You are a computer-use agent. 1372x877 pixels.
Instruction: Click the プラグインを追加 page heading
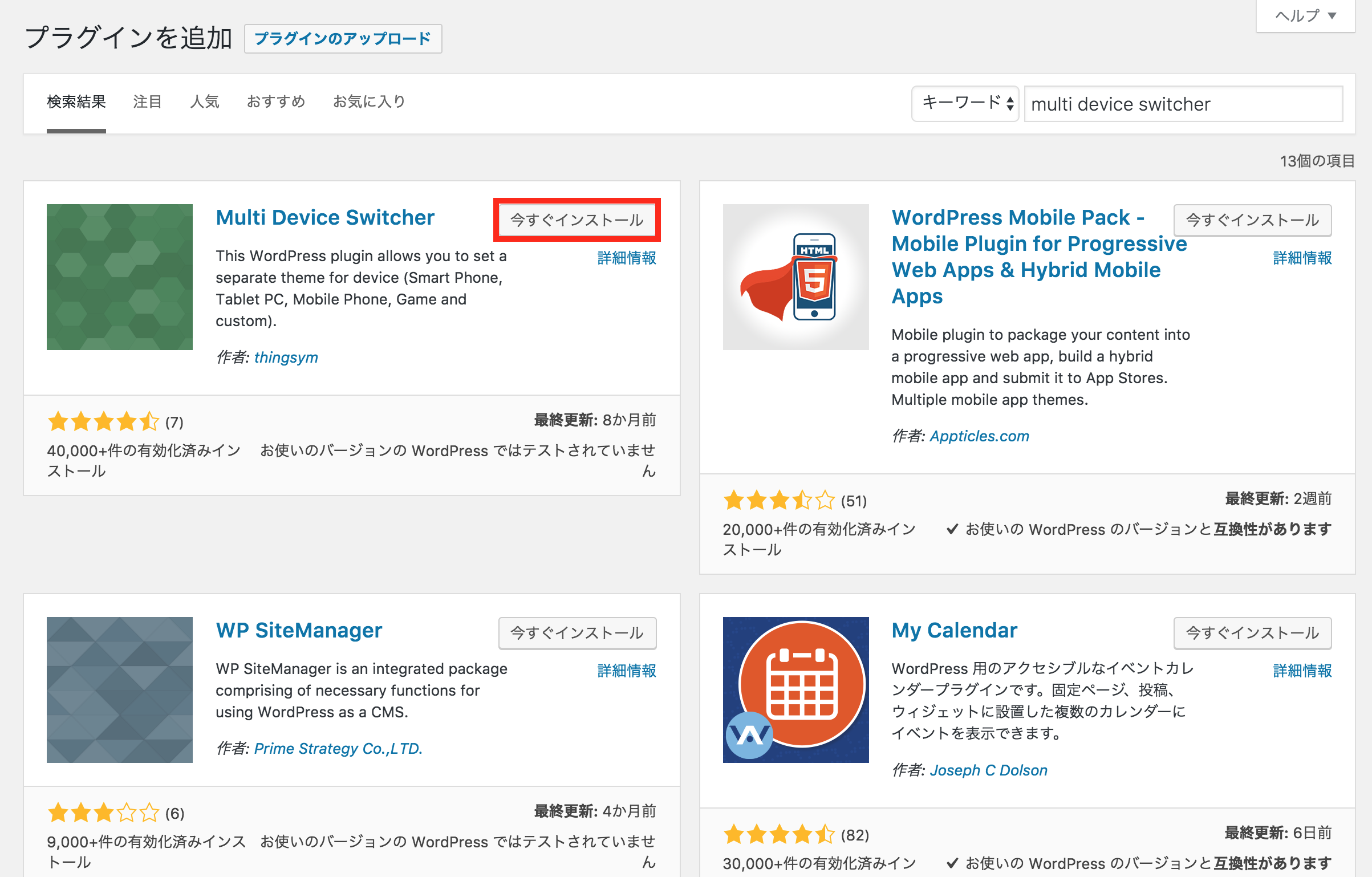point(129,38)
